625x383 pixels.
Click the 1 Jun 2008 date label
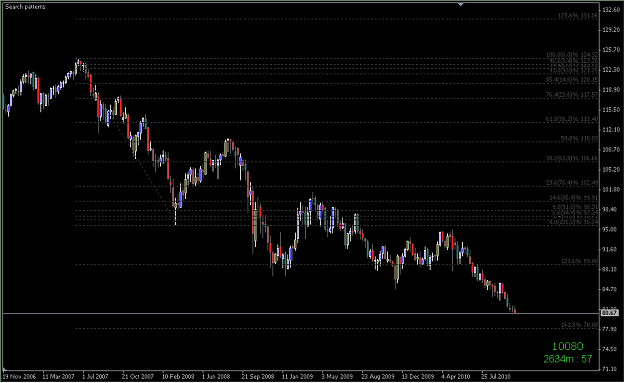tap(216, 376)
